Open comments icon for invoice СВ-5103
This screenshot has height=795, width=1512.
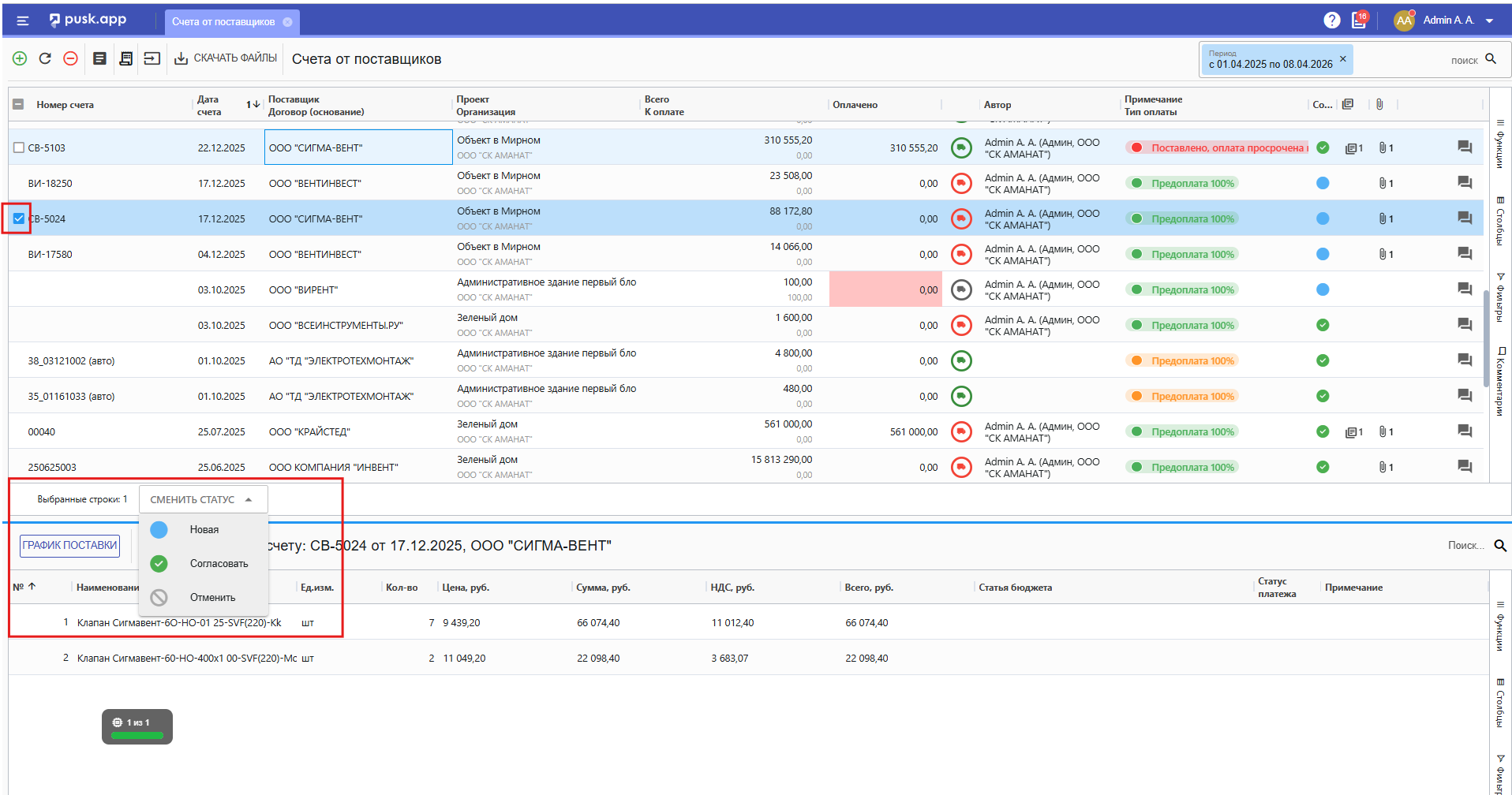coord(1464,147)
